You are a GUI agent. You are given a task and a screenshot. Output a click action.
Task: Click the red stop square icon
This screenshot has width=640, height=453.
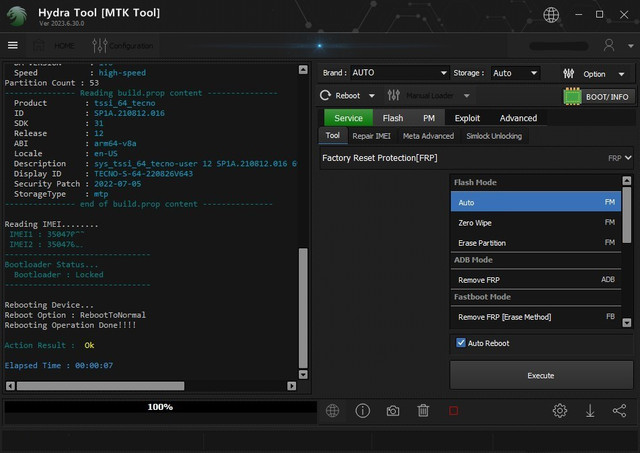pyautogui.click(x=453, y=411)
